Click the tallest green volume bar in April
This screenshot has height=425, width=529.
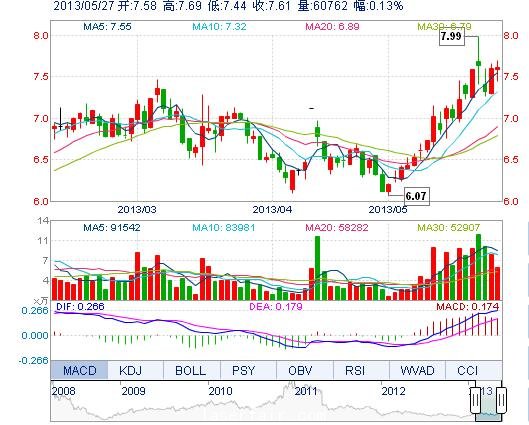tap(317, 268)
